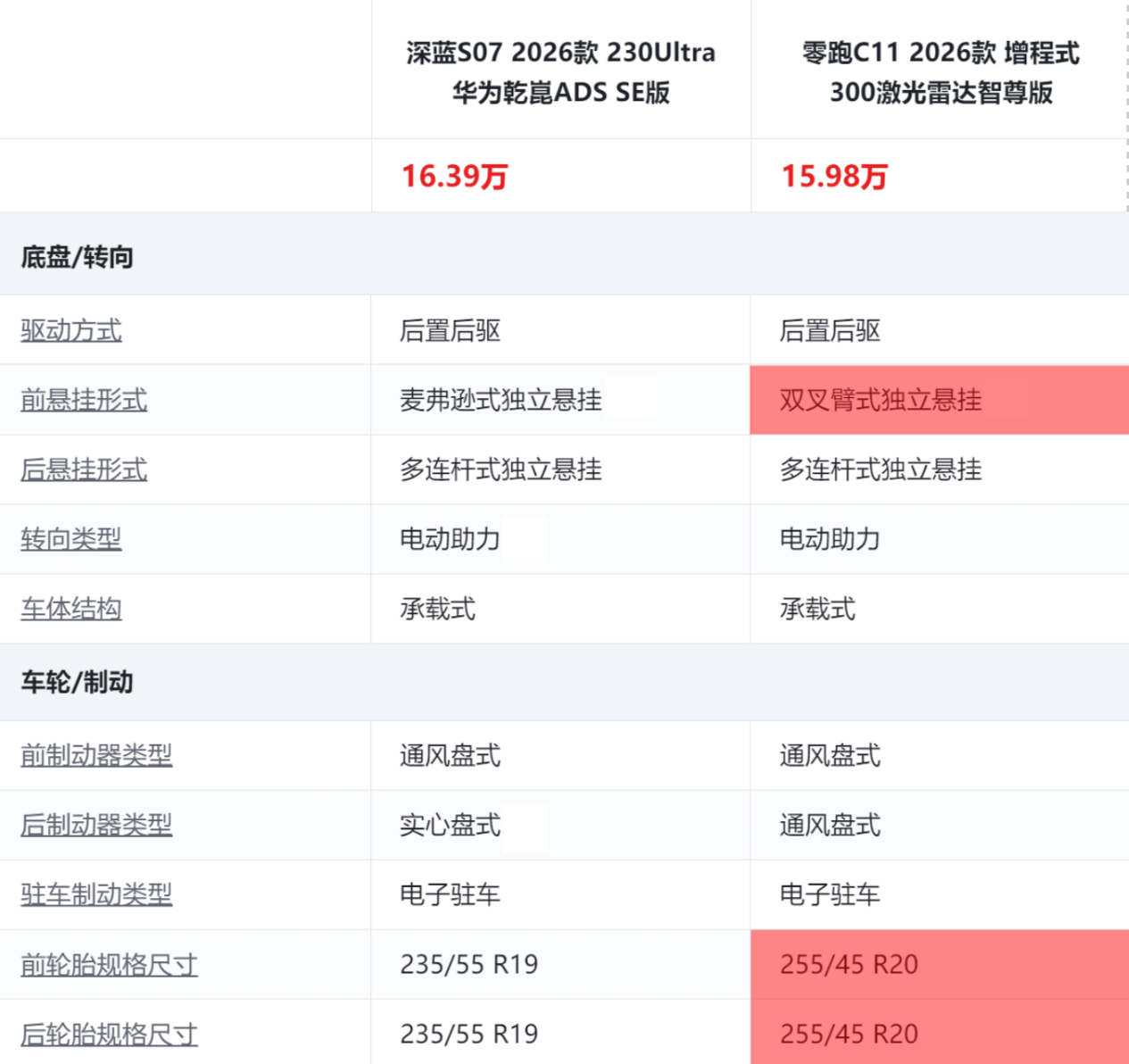Open the 后轮胎规格尺寸 link
Image resolution: width=1129 pixels, height=1064 pixels.
pos(109,1035)
